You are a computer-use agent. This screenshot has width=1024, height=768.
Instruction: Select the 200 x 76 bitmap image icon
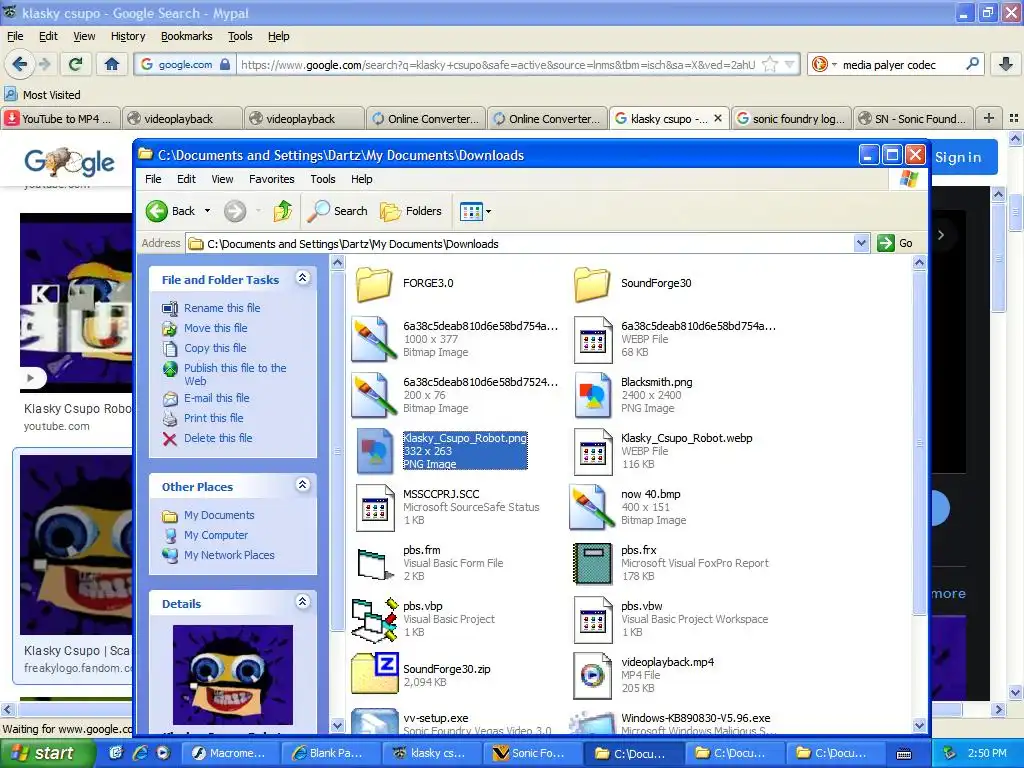374,396
